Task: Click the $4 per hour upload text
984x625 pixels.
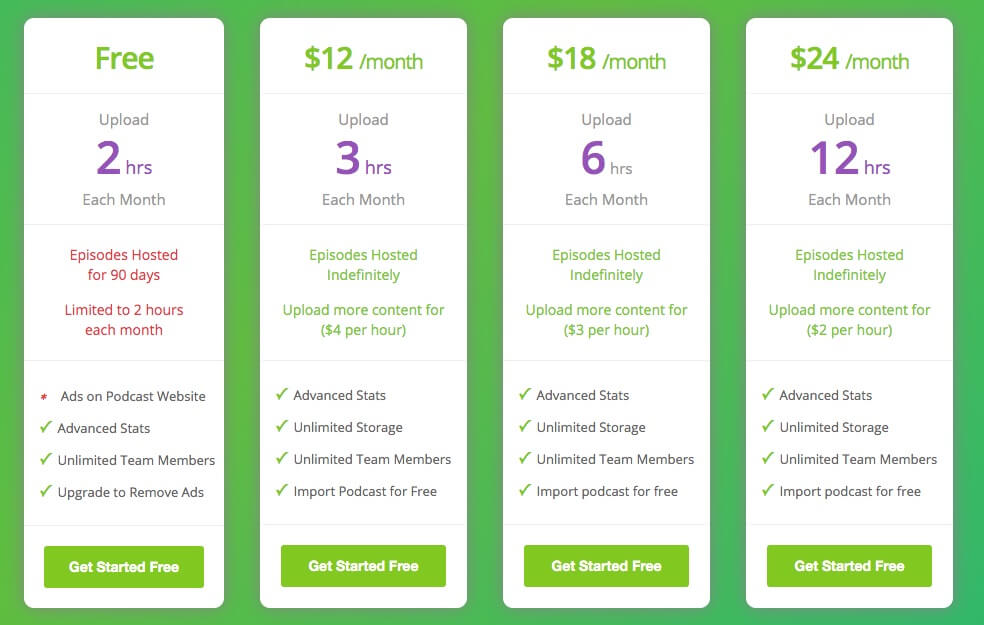Action: [x=363, y=330]
